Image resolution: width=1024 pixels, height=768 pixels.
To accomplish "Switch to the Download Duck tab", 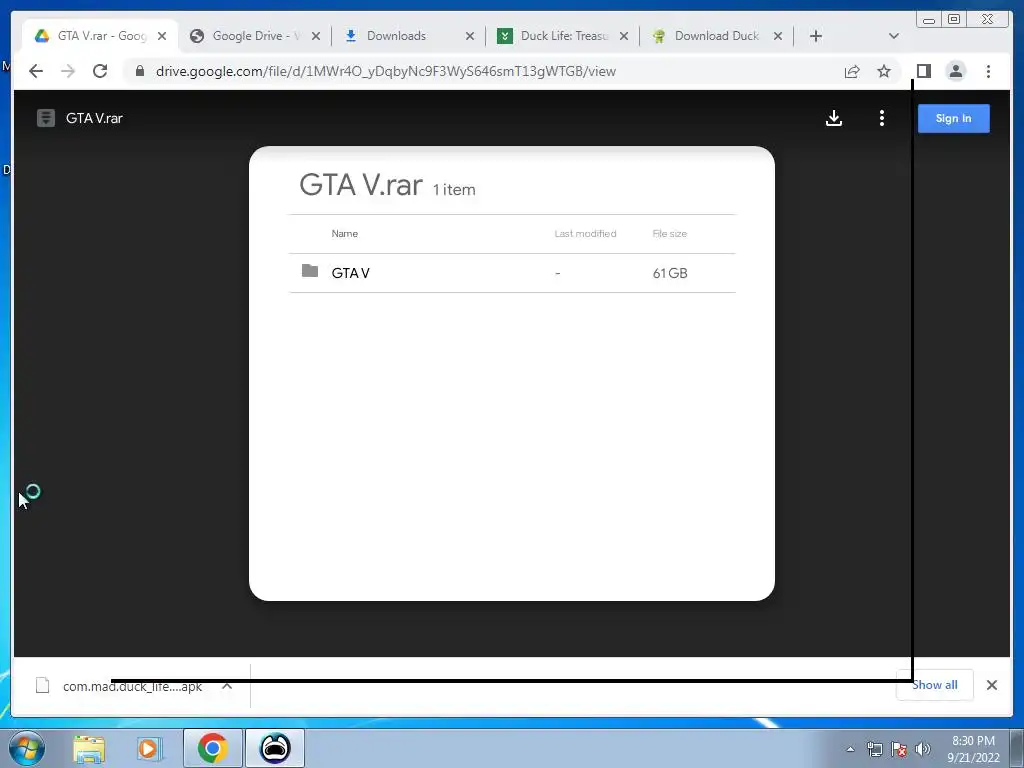I will click(716, 36).
